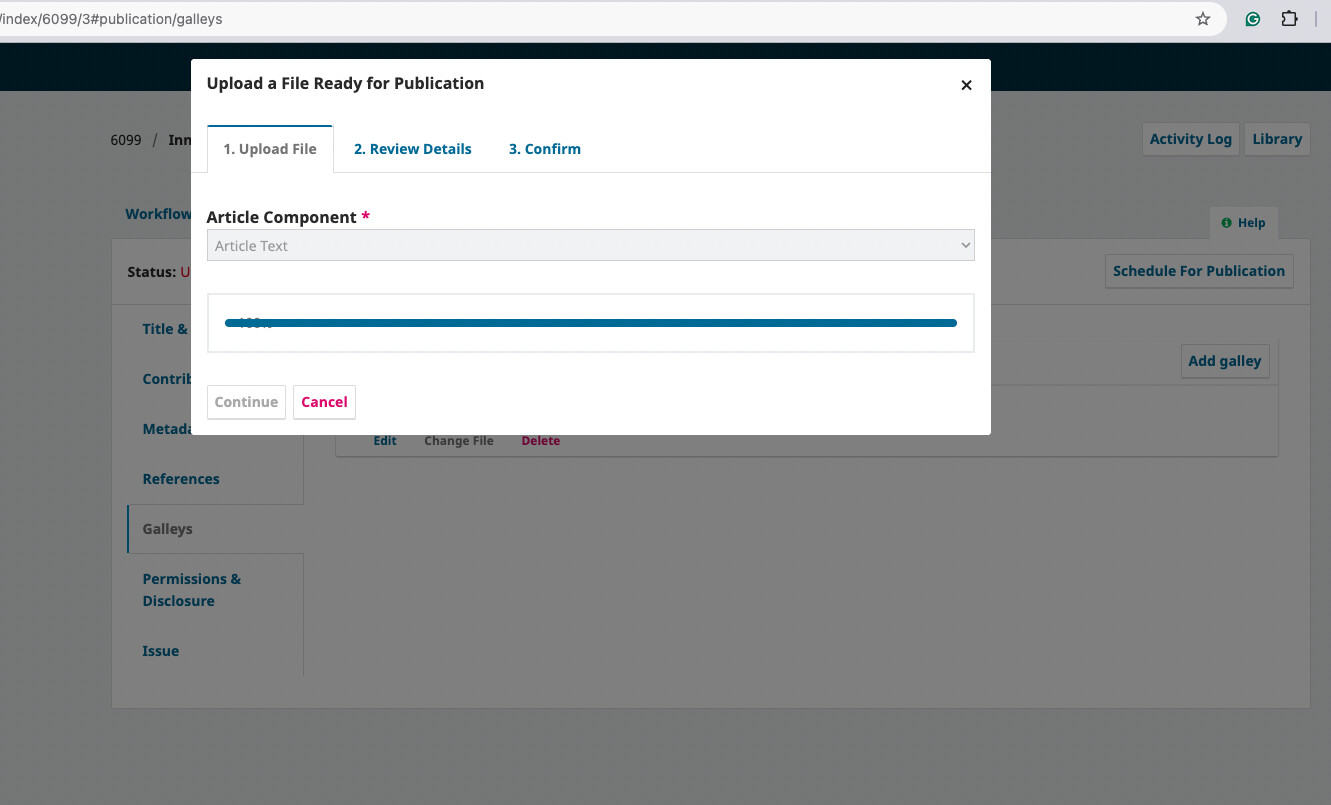Close the upload dialog with the X
The width and height of the screenshot is (1331, 805).
966,85
